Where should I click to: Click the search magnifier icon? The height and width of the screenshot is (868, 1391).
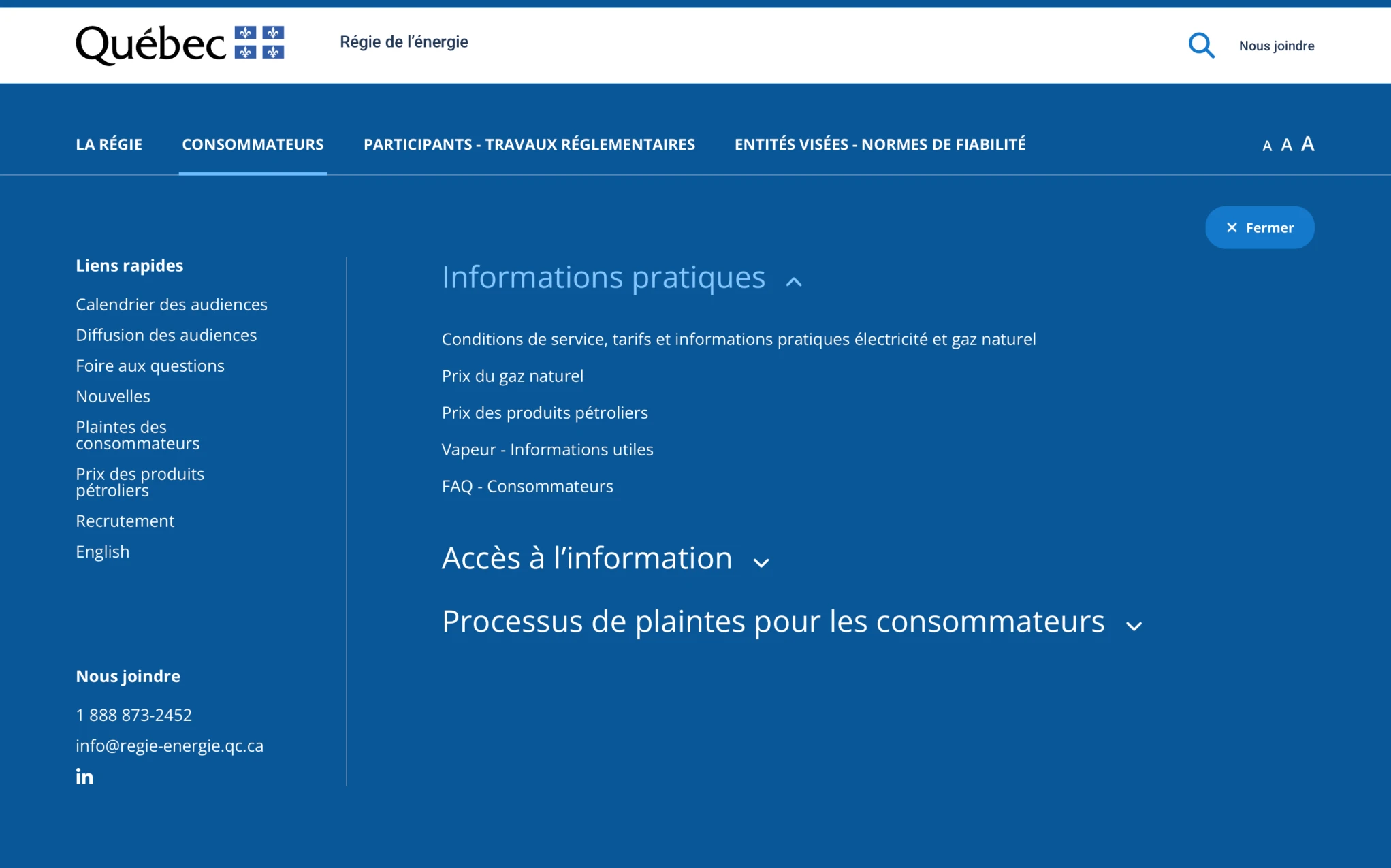click(1201, 46)
